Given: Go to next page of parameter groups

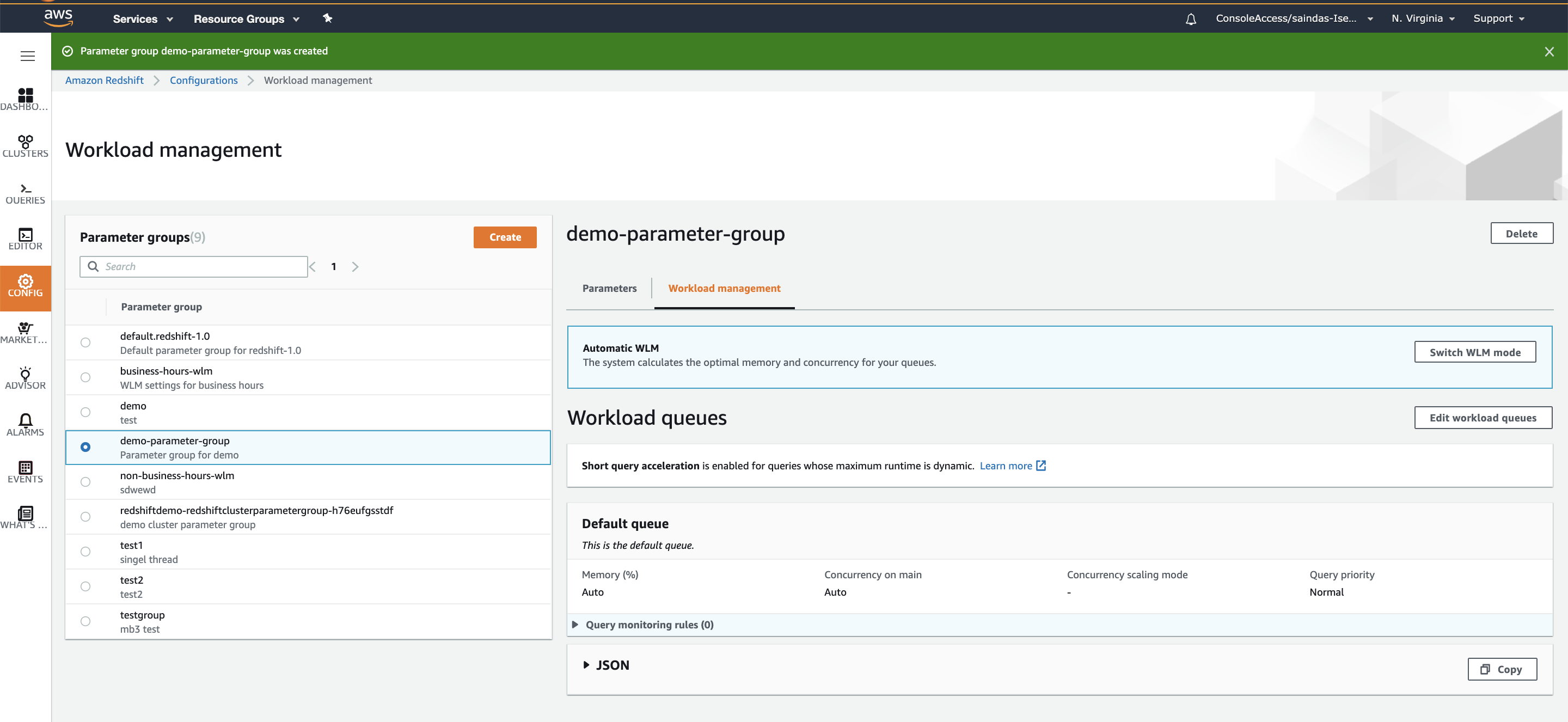Looking at the screenshot, I should pyautogui.click(x=356, y=267).
